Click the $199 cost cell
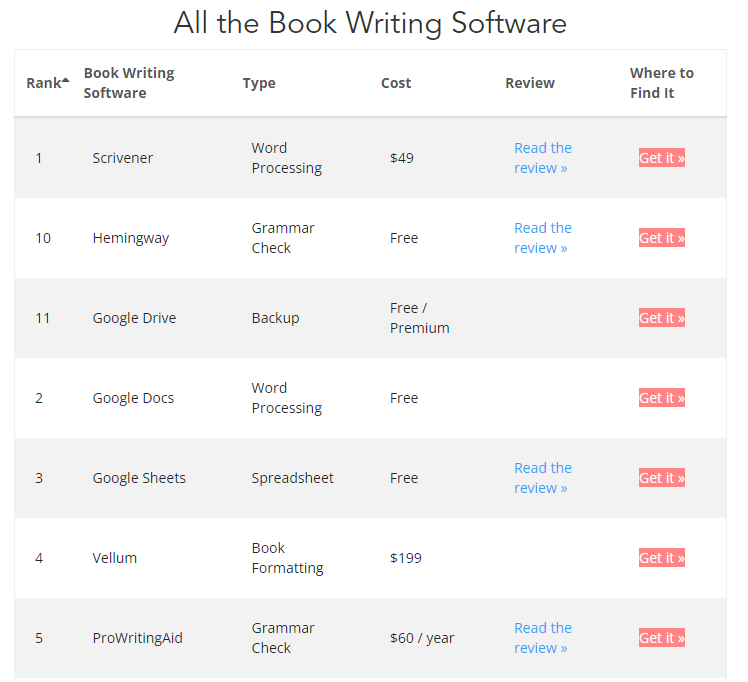Viewport: 748px width, 682px height. pos(405,558)
